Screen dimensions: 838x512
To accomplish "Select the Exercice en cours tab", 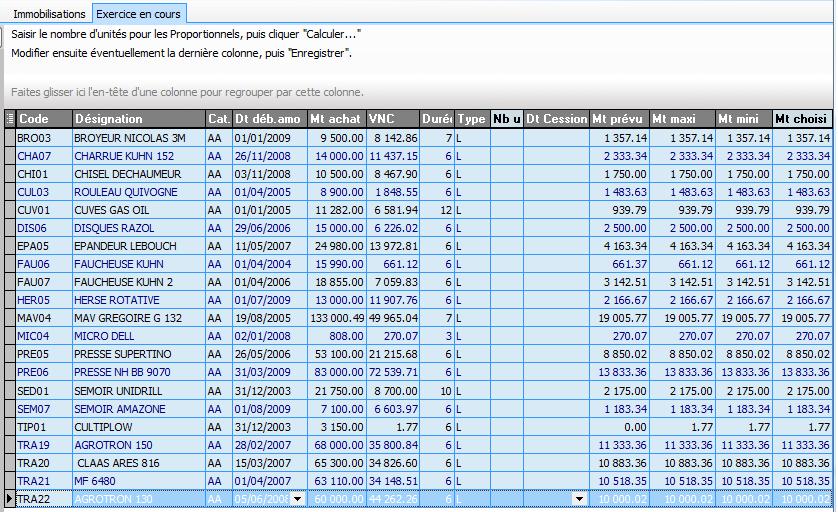I will (138, 14).
